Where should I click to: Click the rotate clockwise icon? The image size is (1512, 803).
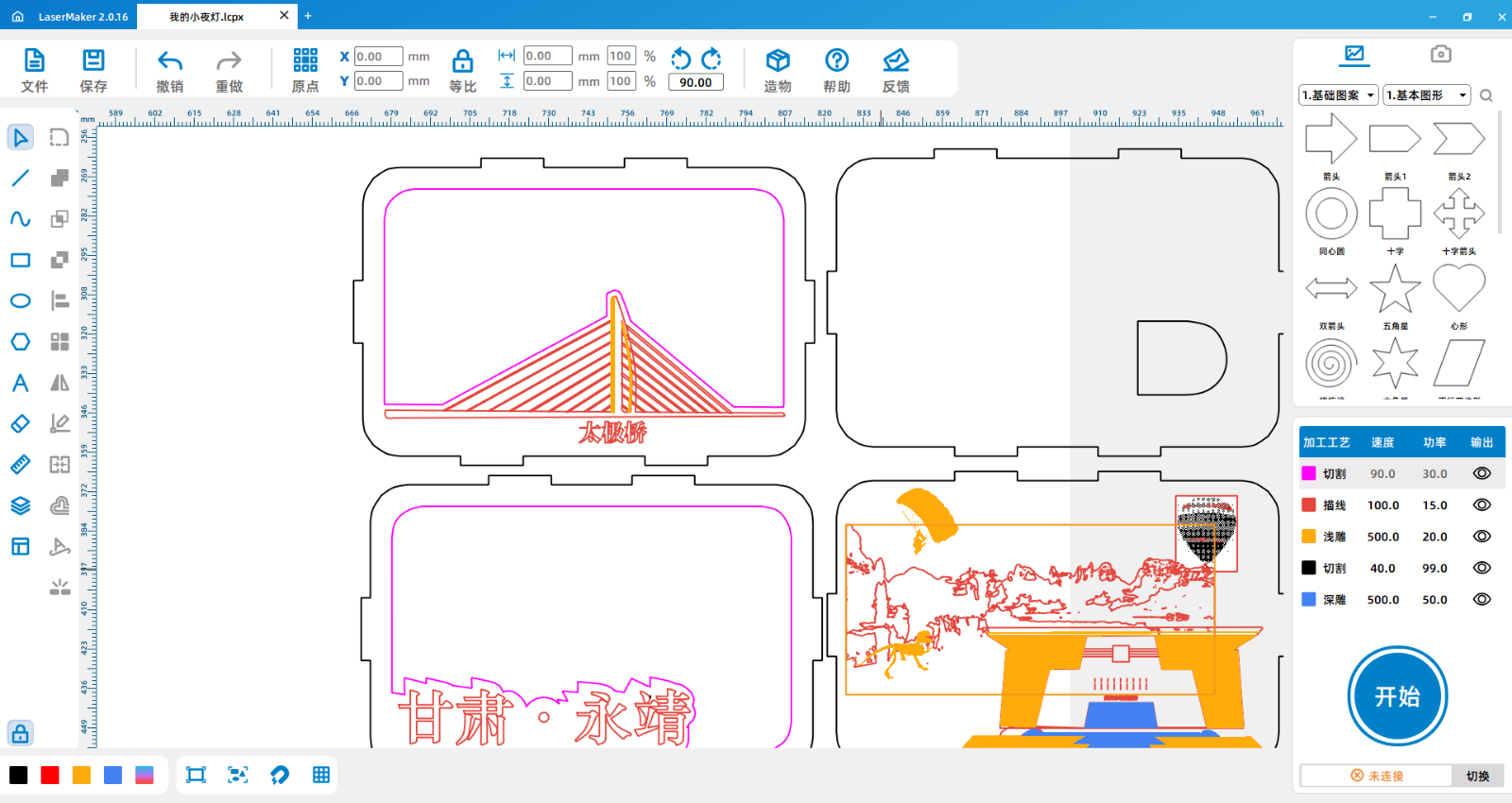(x=712, y=59)
